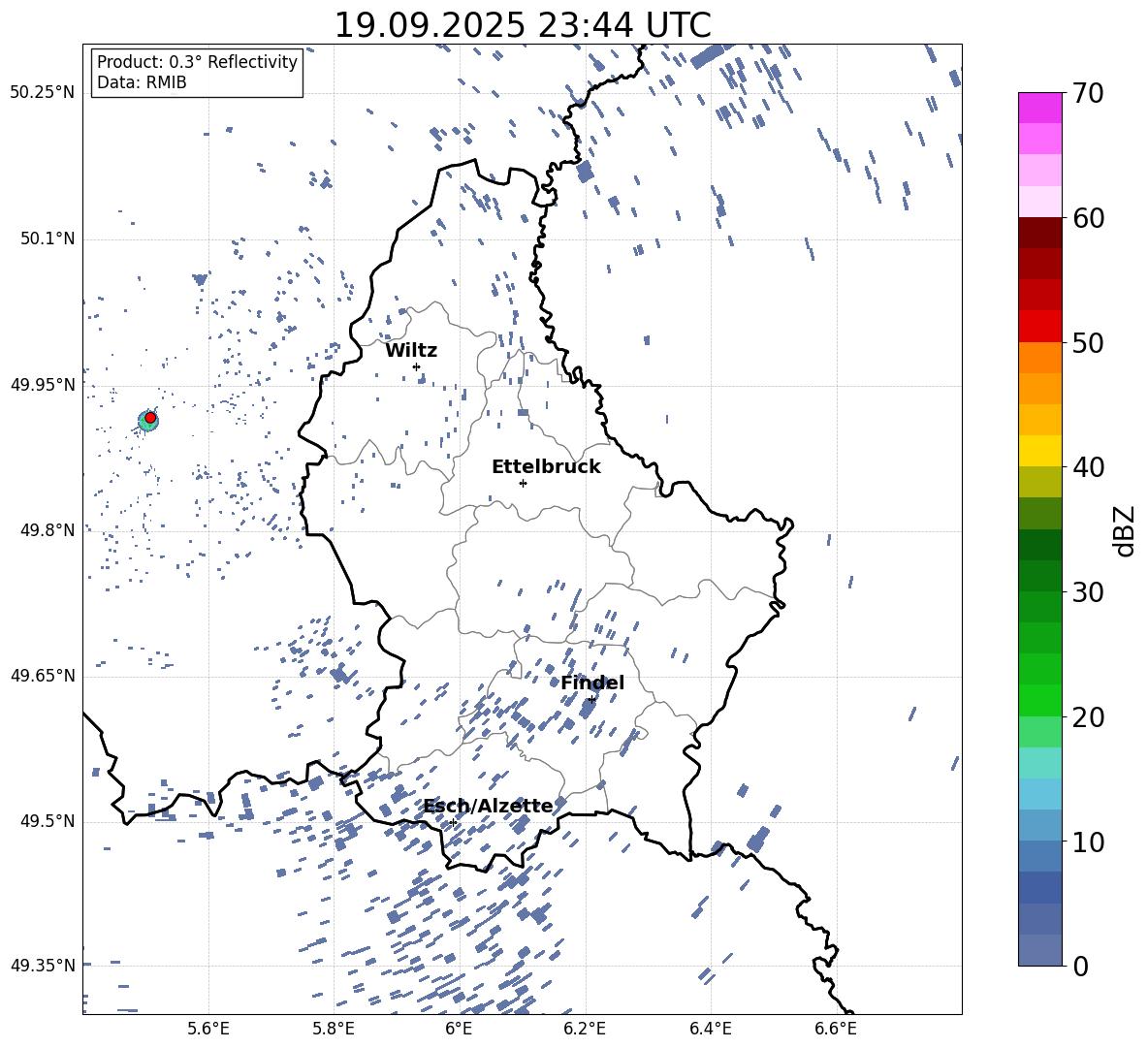Click the dark red colorbar swatch below 60
1148x1048 pixels.
[x=1040, y=233]
